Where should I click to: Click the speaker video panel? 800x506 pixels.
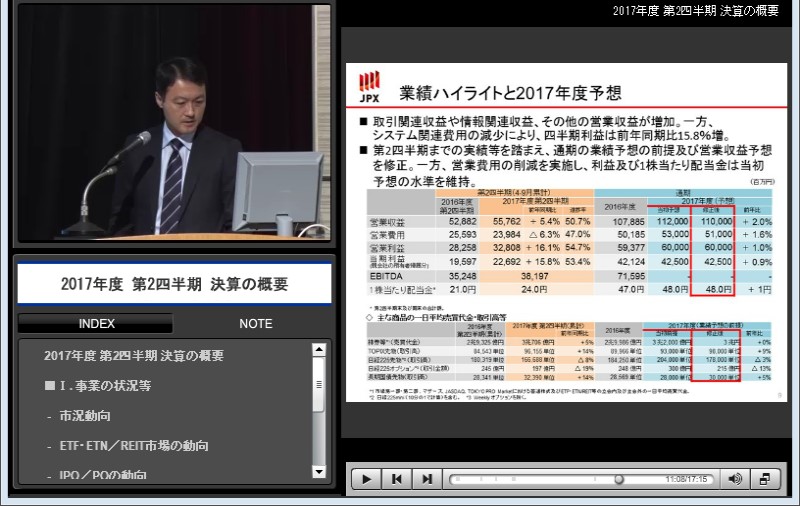[174, 122]
